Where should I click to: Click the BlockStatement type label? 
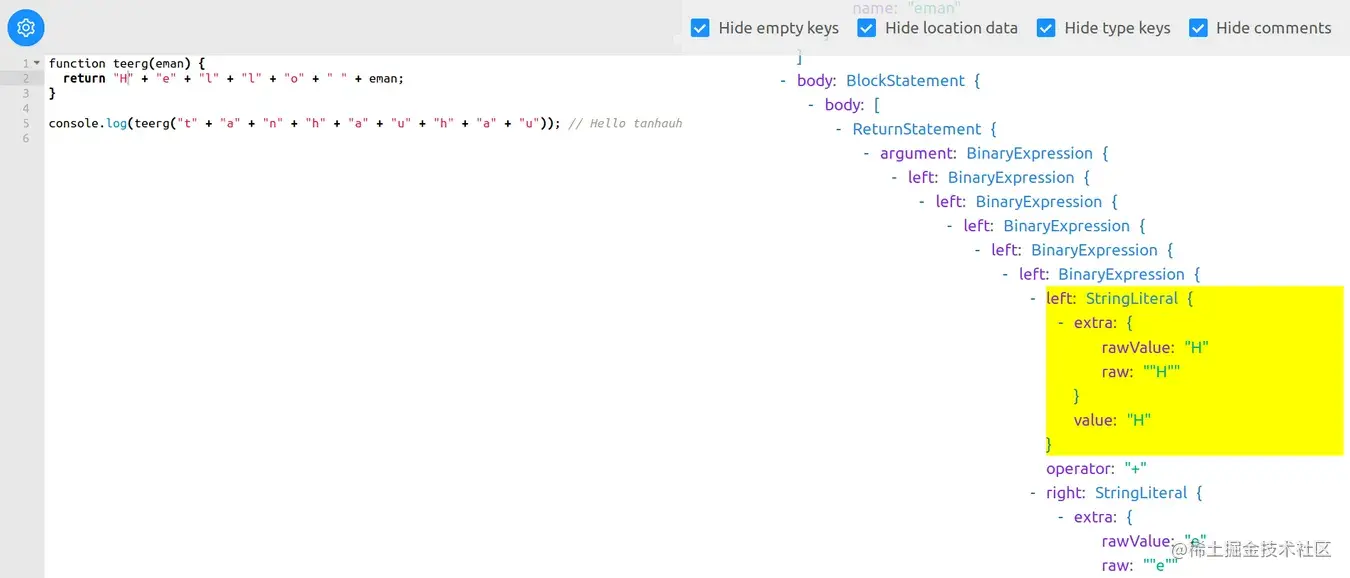click(x=906, y=81)
